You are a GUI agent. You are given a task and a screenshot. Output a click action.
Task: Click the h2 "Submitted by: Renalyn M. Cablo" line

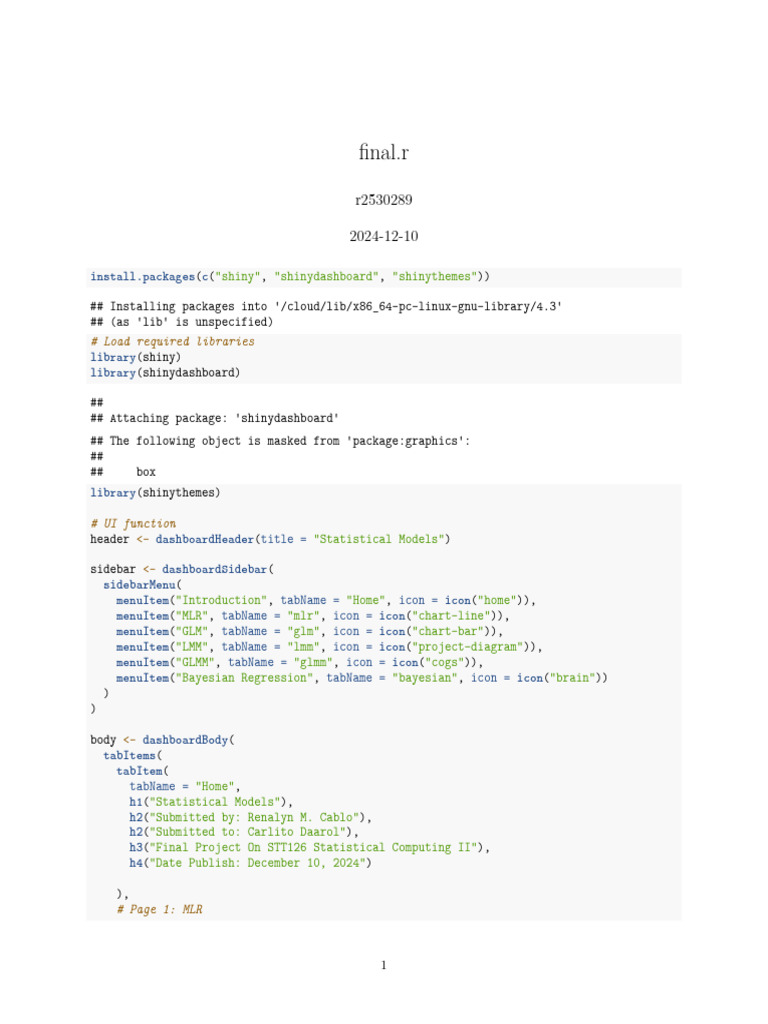tap(250, 816)
